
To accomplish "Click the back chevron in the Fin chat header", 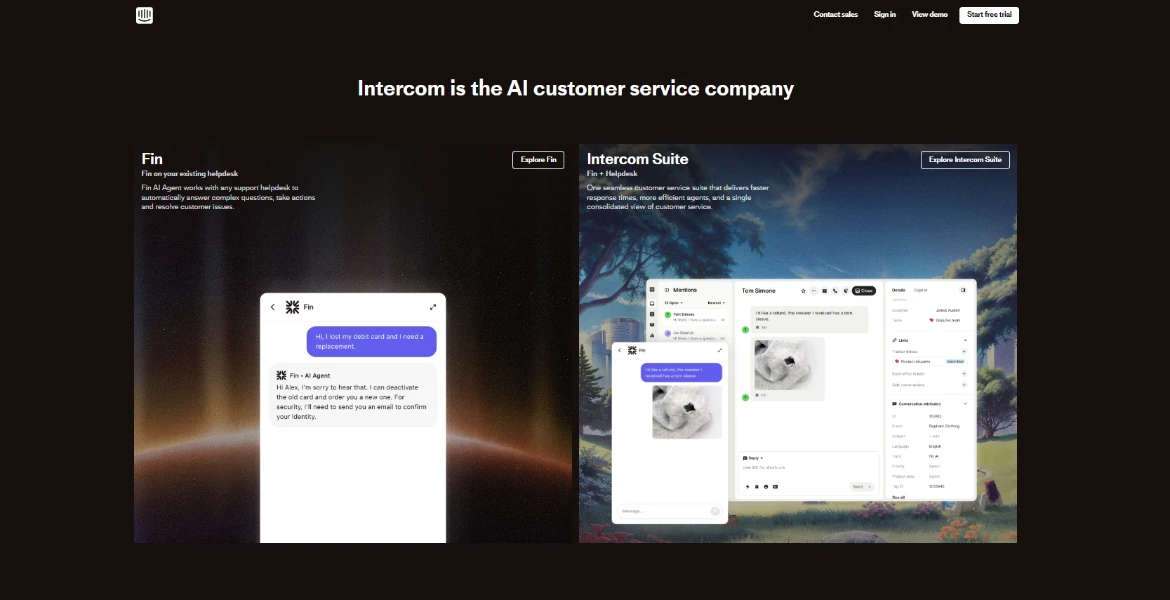I will 273,307.
